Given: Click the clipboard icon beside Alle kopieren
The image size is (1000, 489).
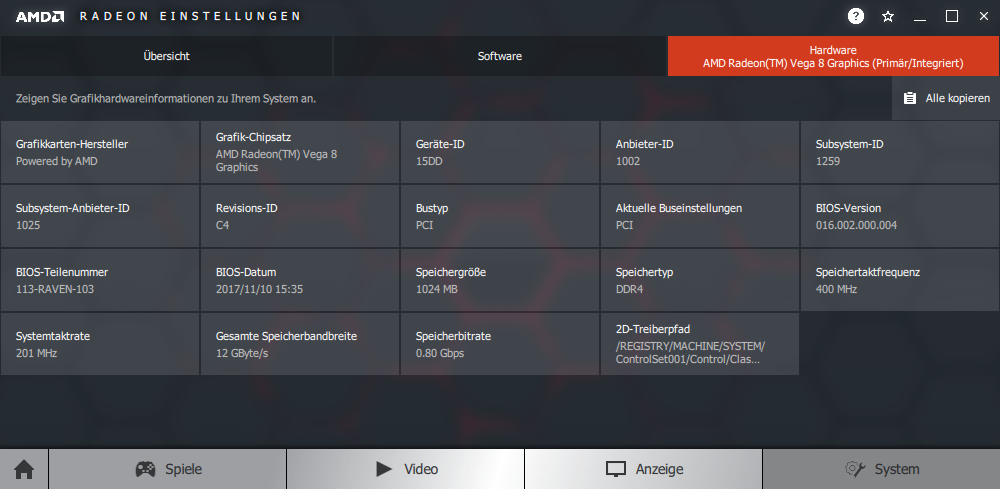Looking at the screenshot, I should pyautogui.click(x=910, y=98).
